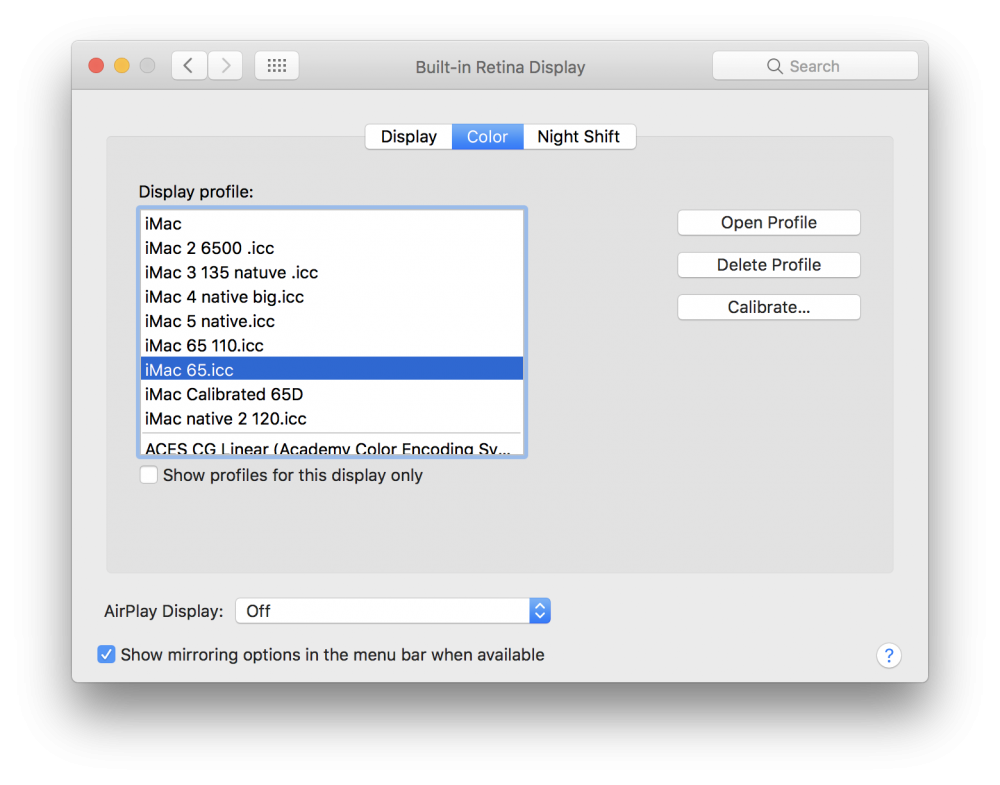Viewport: 1000px width, 785px height.
Task: Click the Open Profile button
Action: point(769,223)
